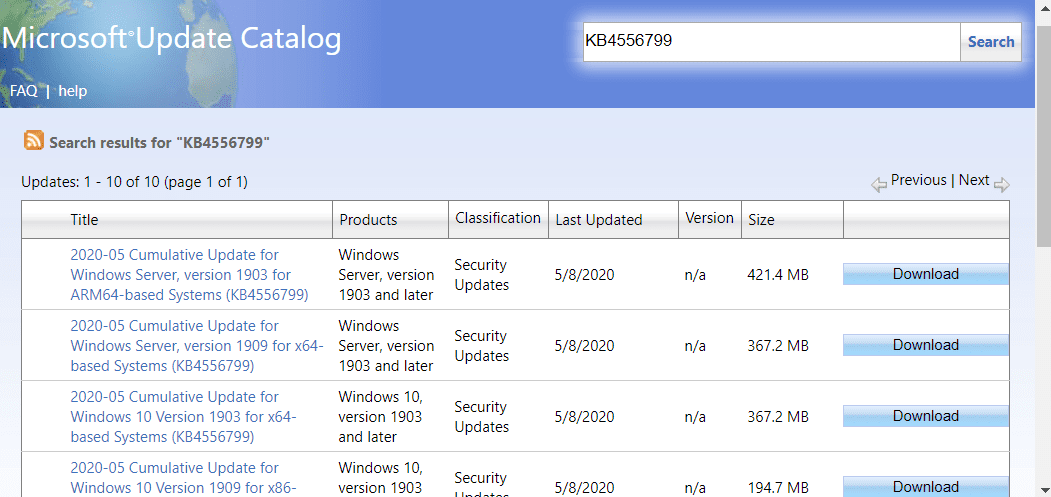Click the 421.4 MB size cell
1051x497 pixels.
[x=778, y=274]
